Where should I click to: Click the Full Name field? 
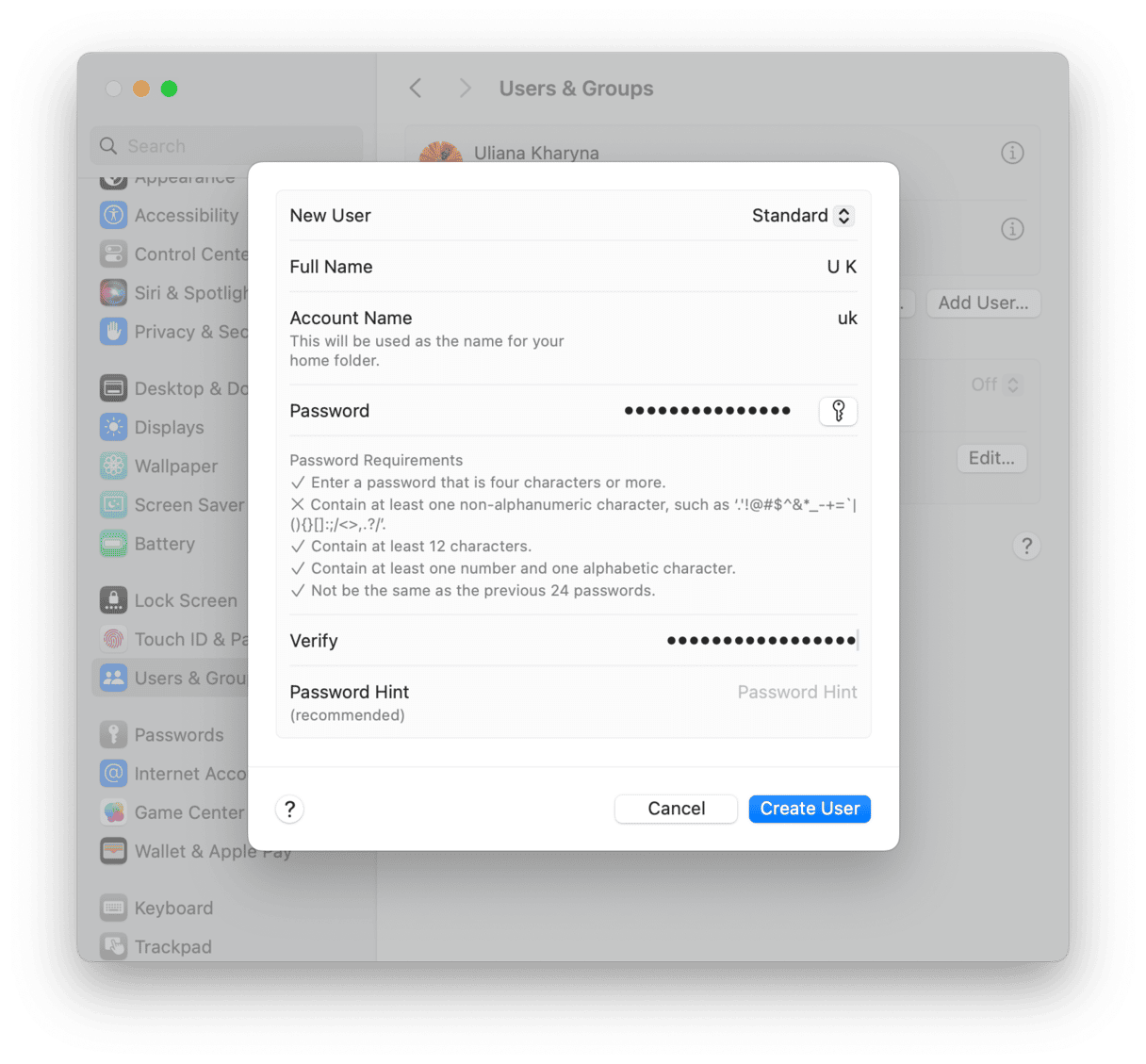pyautogui.click(x=573, y=267)
